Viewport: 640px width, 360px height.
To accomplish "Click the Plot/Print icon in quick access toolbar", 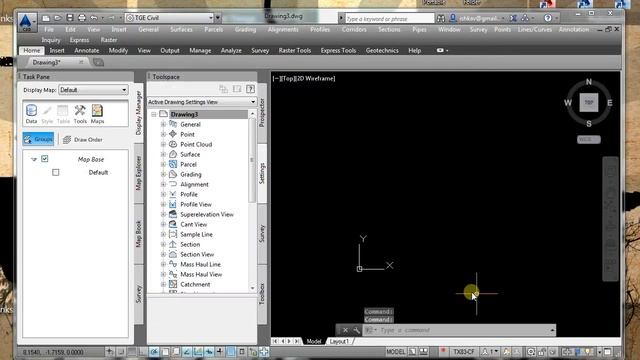I will point(82,18).
